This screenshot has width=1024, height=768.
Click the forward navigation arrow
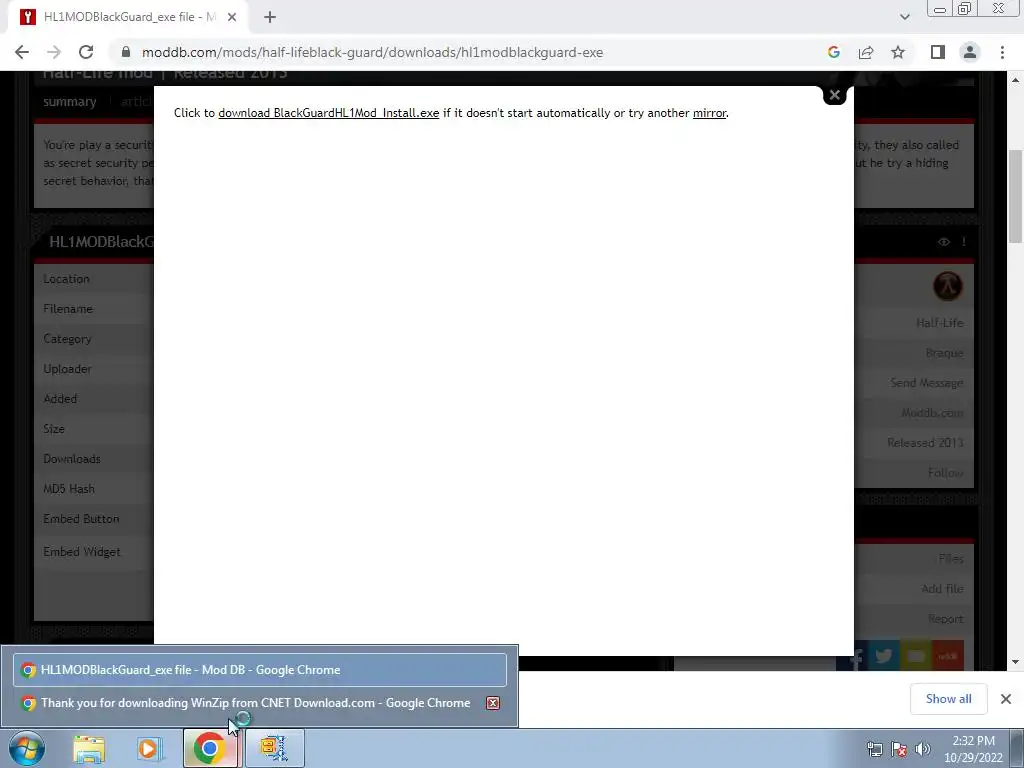(54, 52)
